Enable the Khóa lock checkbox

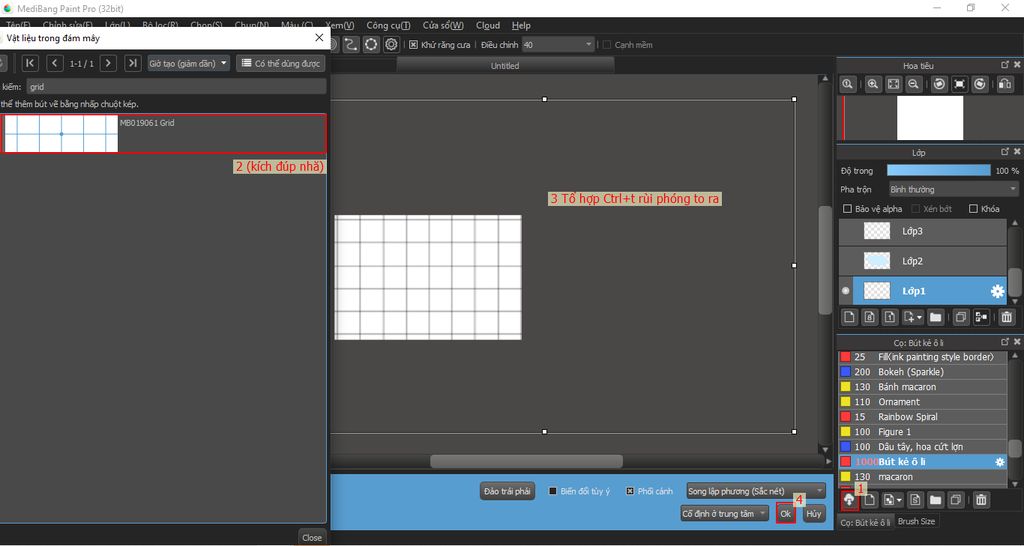coord(974,209)
